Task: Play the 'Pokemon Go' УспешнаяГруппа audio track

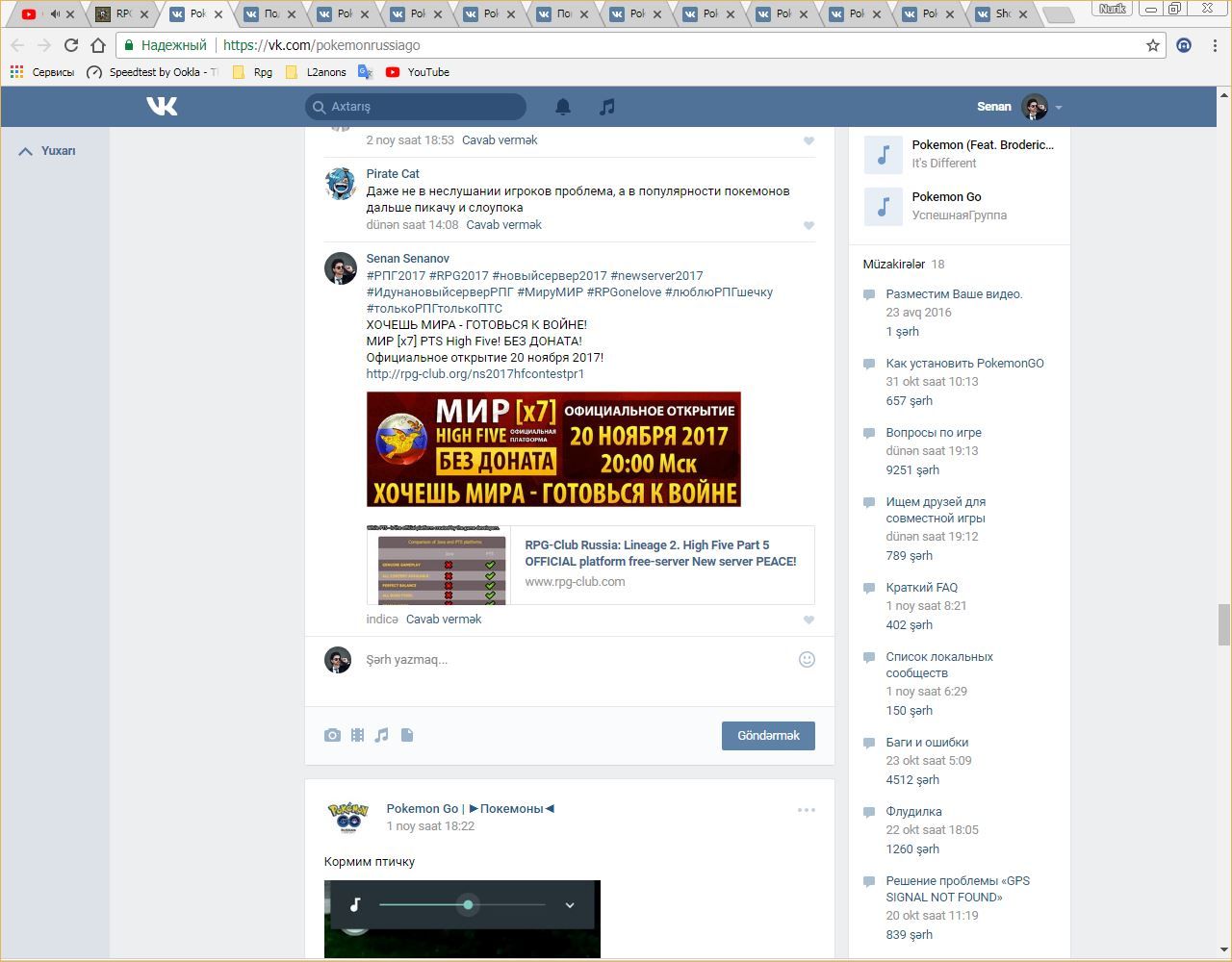Action: tap(883, 206)
